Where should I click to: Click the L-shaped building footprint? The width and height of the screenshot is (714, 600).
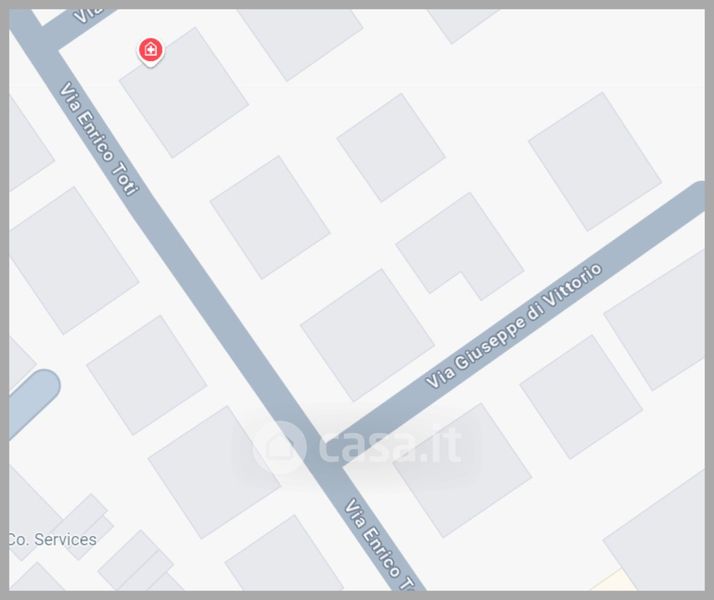tap(459, 246)
